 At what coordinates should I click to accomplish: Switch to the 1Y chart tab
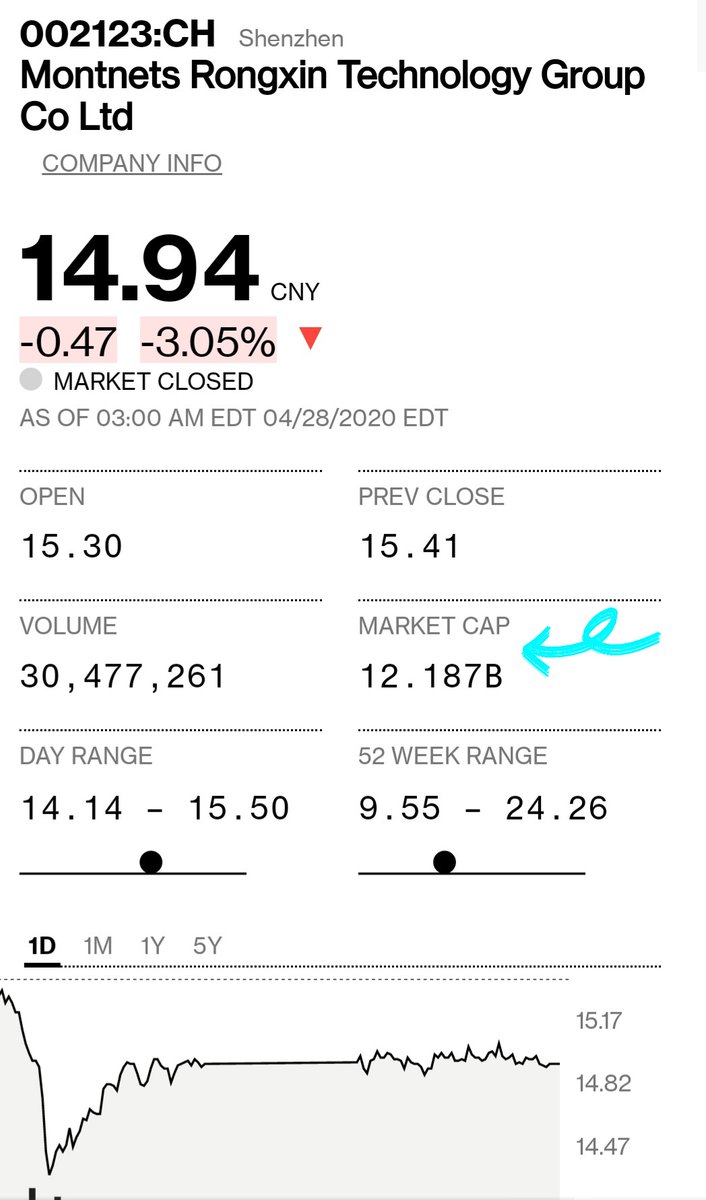[x=152, y=945]
